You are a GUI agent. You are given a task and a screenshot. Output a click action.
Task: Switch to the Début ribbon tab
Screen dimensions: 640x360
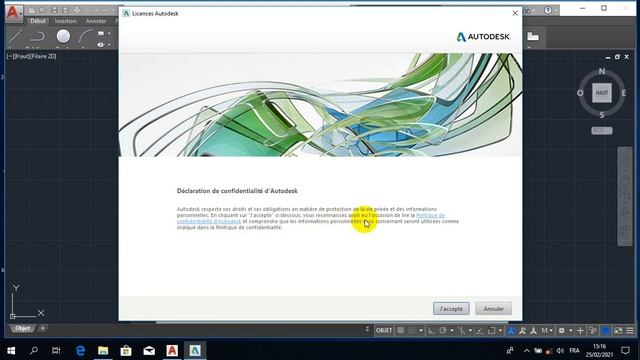coord(38,21)
